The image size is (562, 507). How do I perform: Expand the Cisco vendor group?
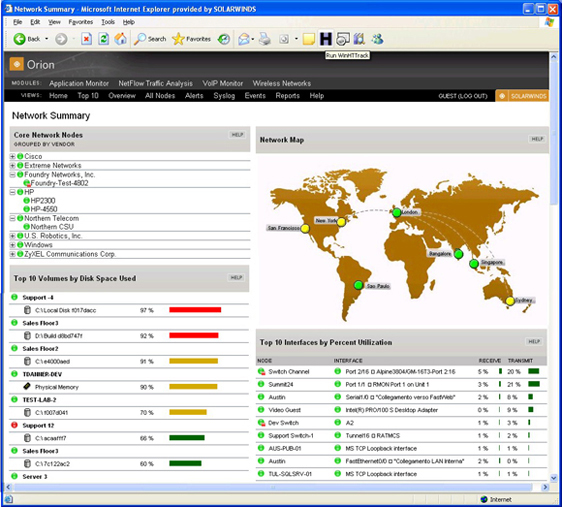[x=13, y=156]
